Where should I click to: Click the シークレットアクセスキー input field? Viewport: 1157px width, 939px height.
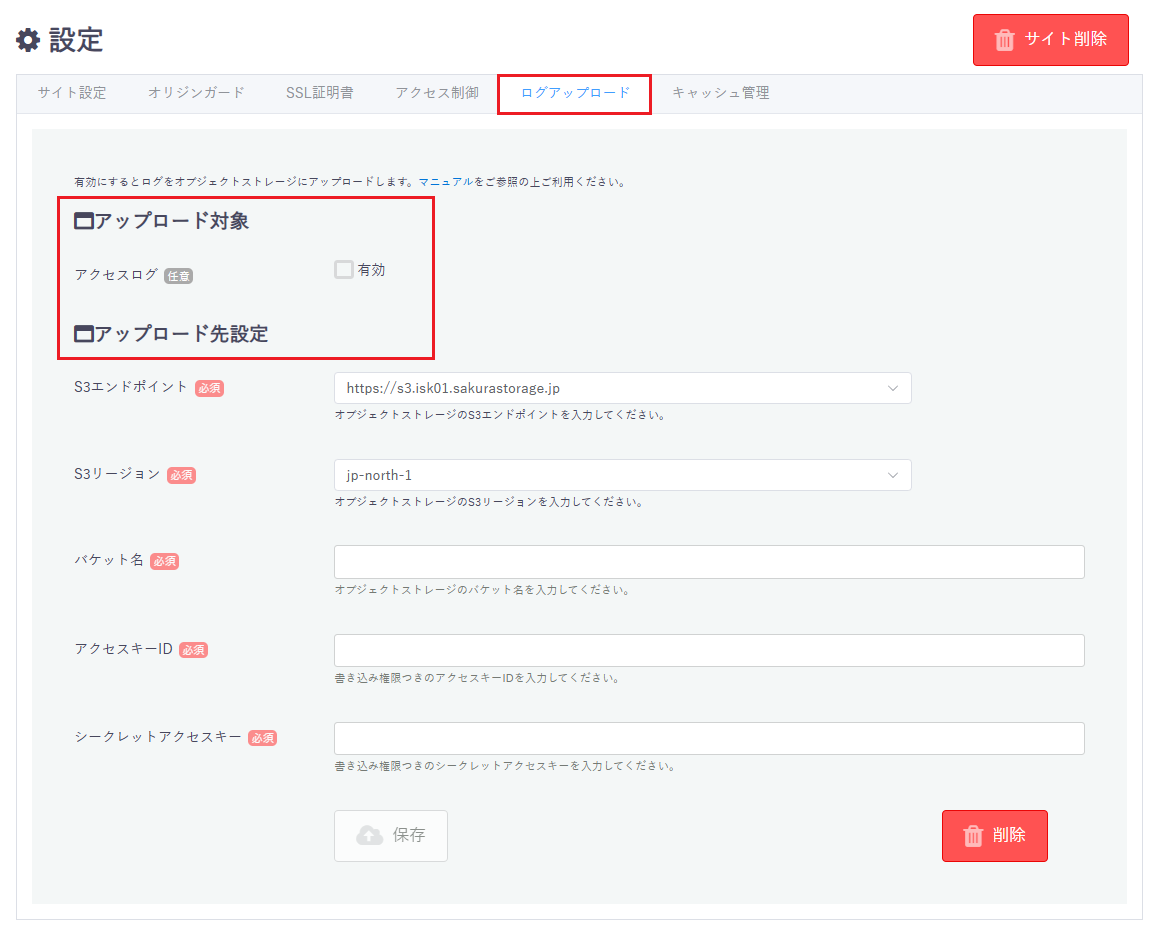tap(708, 739)
